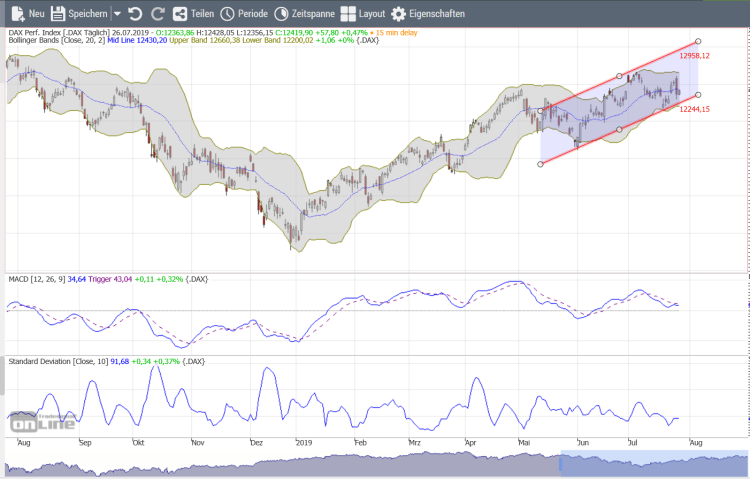This screenshot has height=479, width=750.
Task: Click the Layout label
Action: (372, 14)
